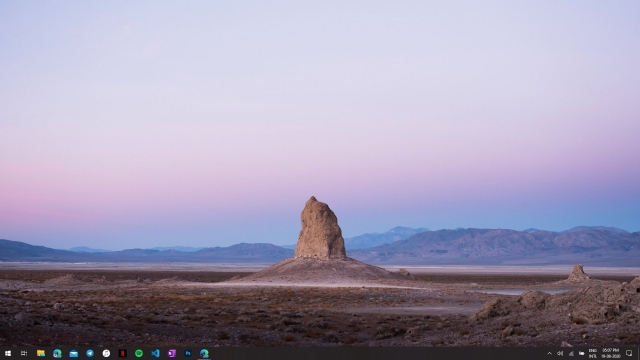The width and height of the screenshot is (640, 360).
Task: Open the Windows Start menu
Action: coord(8,353)
